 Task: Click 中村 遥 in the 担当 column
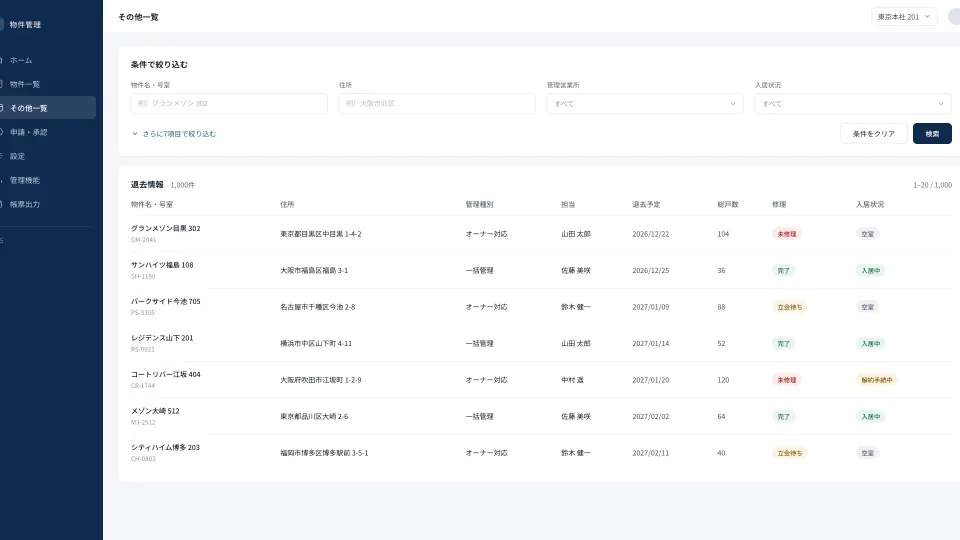pyautogui.click(x=572, y=380)
